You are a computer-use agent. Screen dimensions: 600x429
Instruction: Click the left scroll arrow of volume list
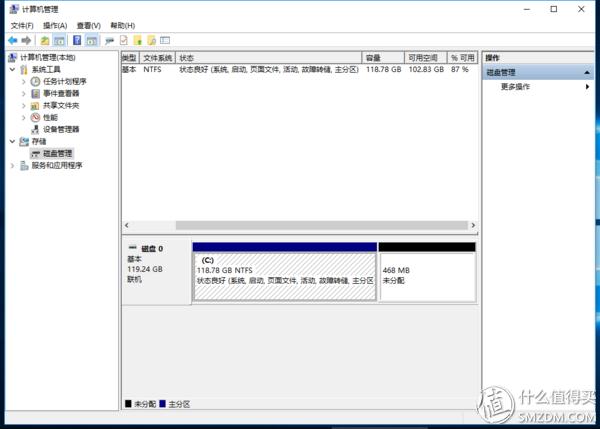coord(127,225)
